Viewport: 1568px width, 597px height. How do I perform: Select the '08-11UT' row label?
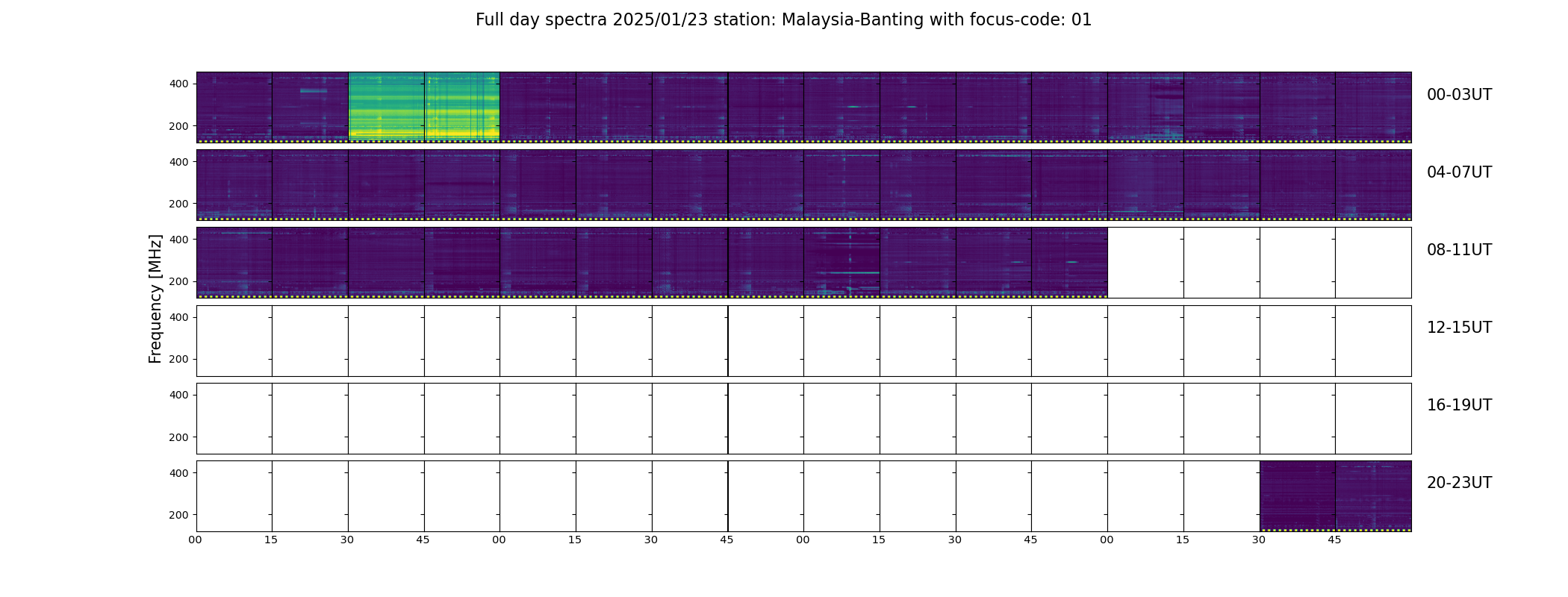pos(1459,250)
